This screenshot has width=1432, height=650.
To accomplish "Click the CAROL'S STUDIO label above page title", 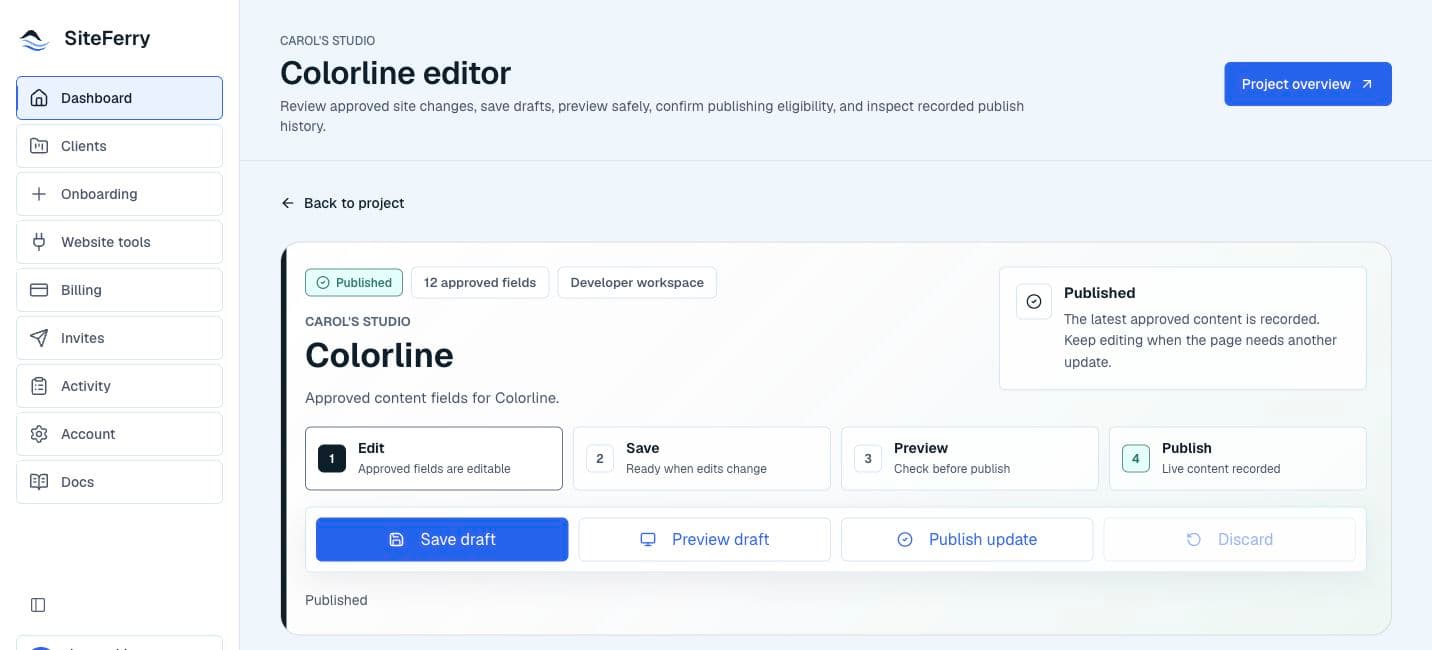I will (x=328, y=41).
